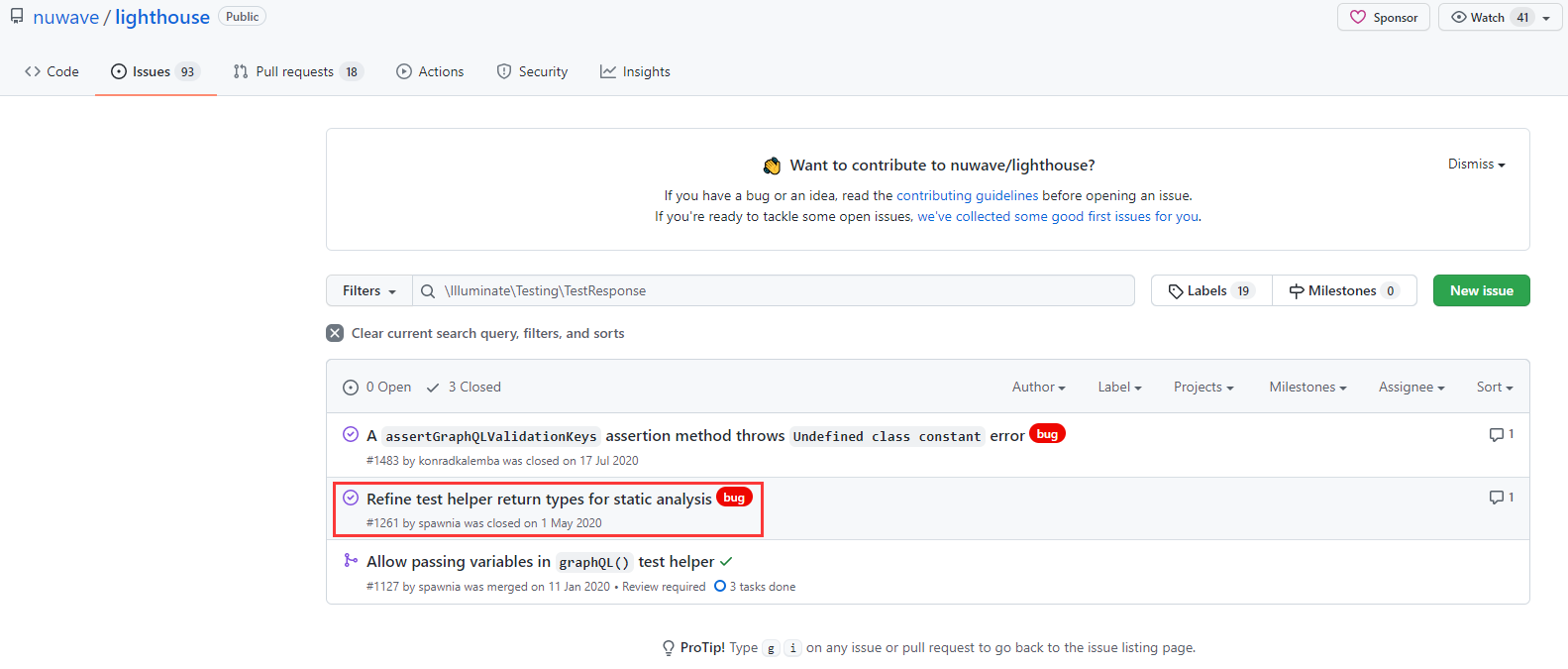Image resolution: width=1568 pixels, height=669 pixels.
Task: Click closed issue icon next to assertGraphQLValidationKeys
Action: pyautogui.click(x=351, y=435)
